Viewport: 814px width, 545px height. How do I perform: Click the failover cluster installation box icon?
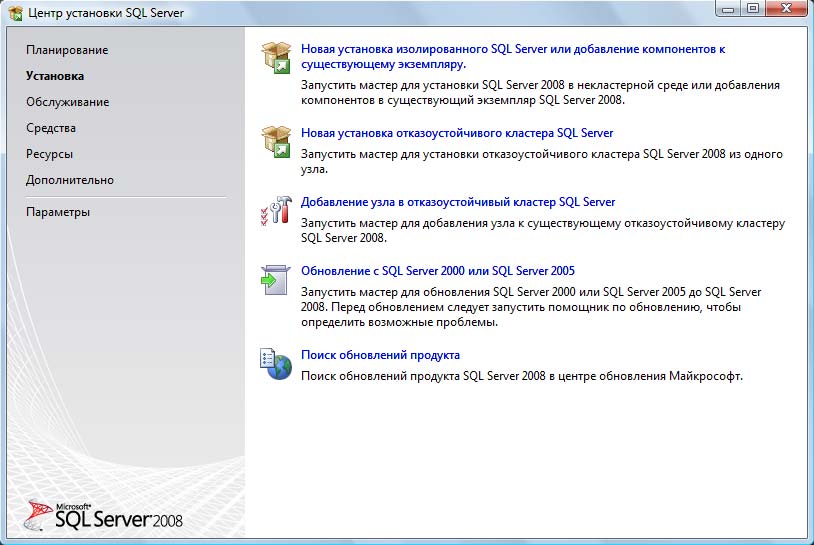(x=275, y=141)
